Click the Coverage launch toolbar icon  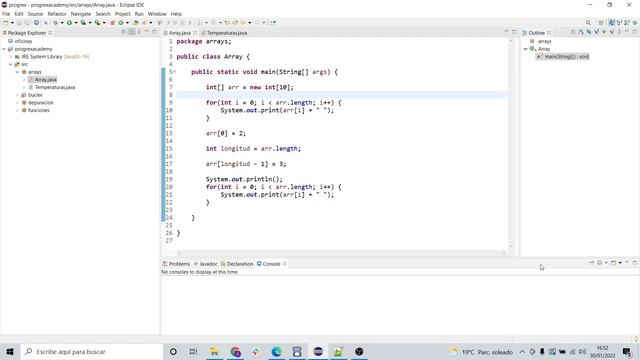click(x=83, y=23)
